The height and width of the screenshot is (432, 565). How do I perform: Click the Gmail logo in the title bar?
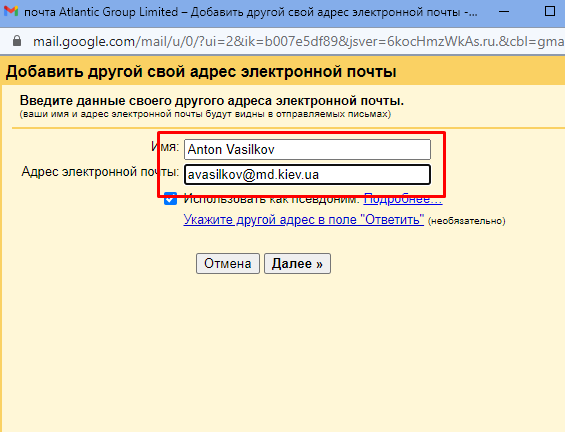11,12
